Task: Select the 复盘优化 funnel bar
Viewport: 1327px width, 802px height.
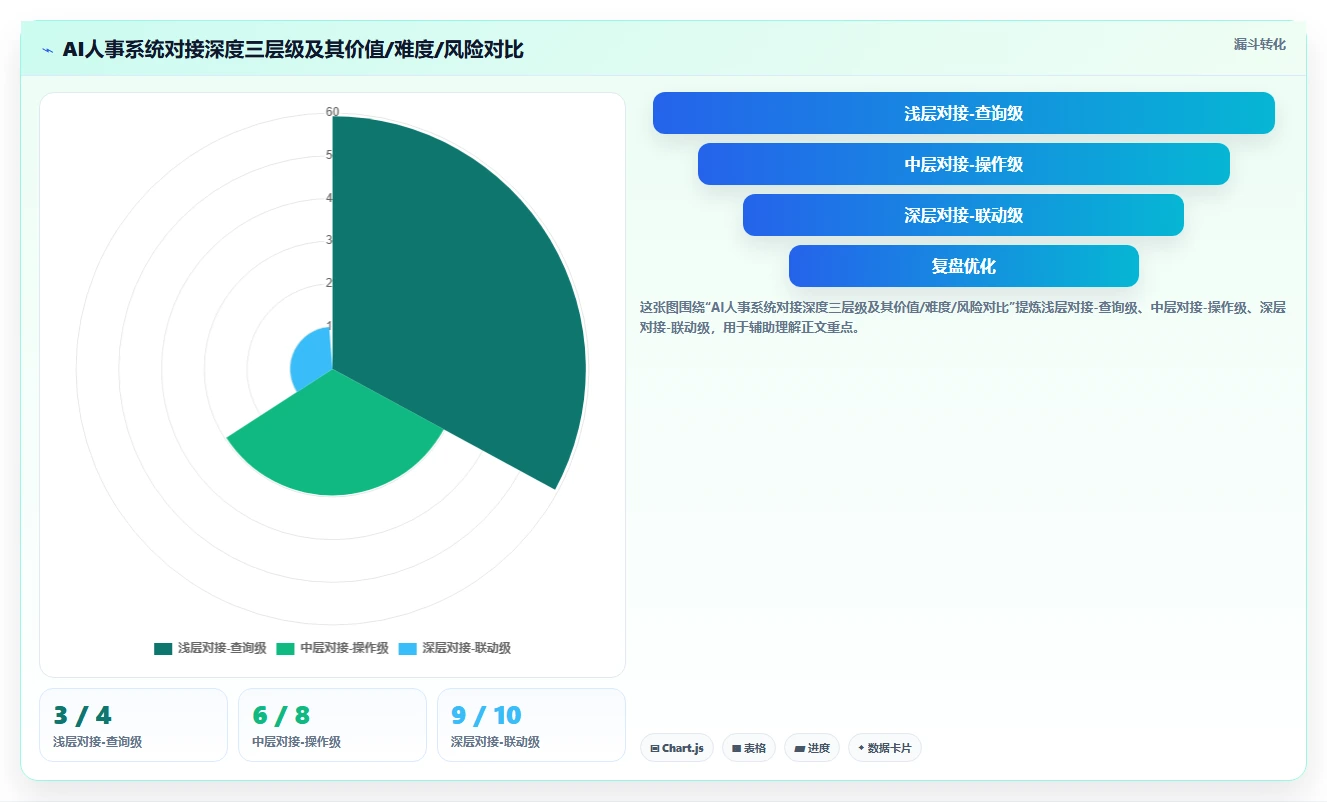Action: click(963, 266)
